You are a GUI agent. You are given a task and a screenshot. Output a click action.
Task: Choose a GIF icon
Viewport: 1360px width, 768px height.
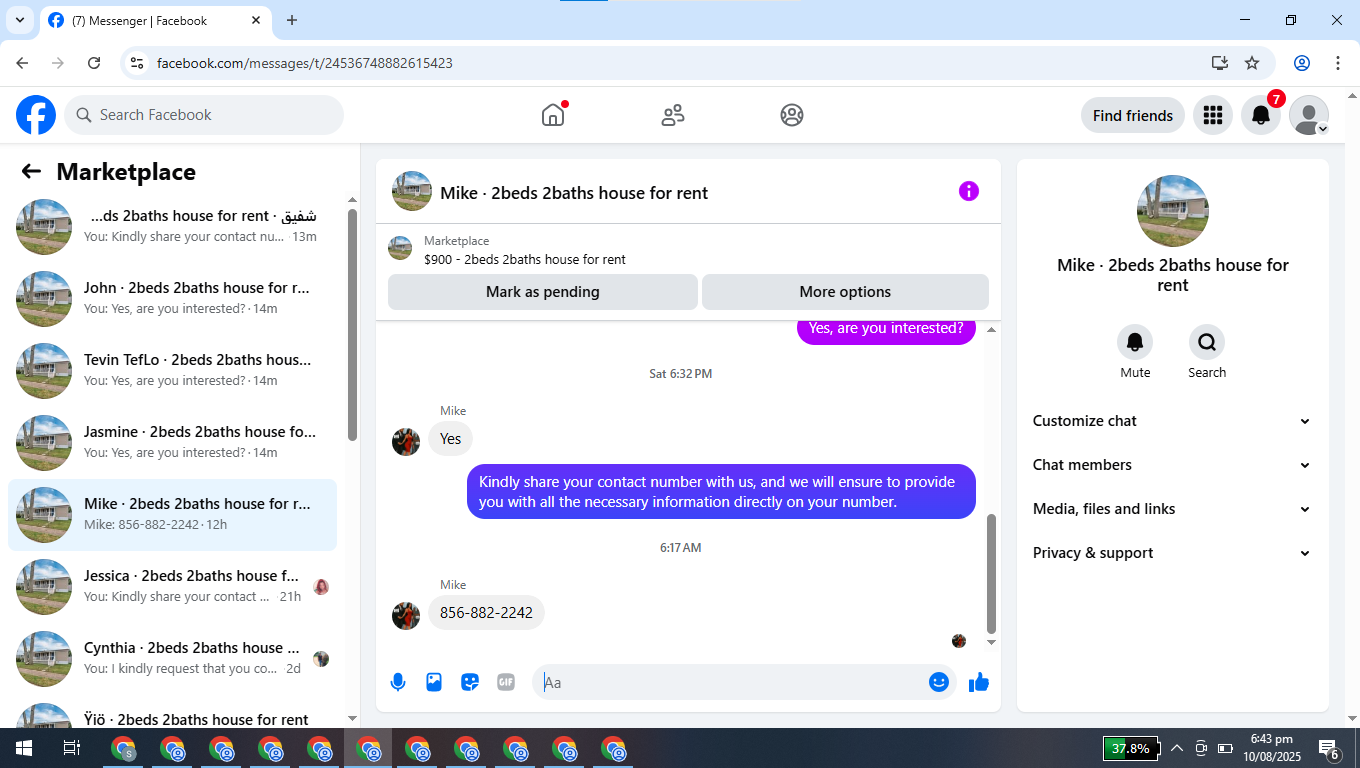(506, 682)
